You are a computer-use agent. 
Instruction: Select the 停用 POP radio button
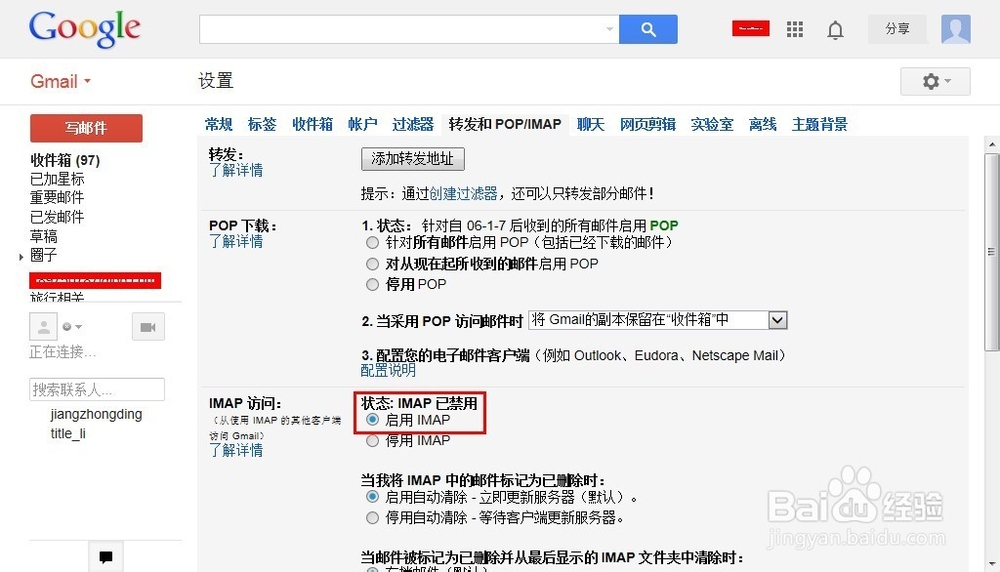(x=372, y=285)
